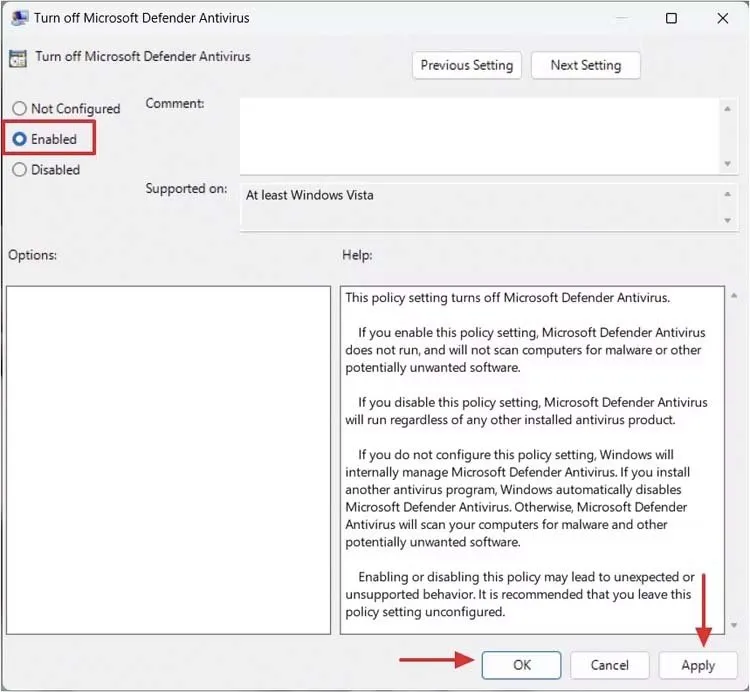The height and width of the screenshot is (692, 750).
Task: Click the Comment box scroll down arrow
Action: (x=728, y=163)
